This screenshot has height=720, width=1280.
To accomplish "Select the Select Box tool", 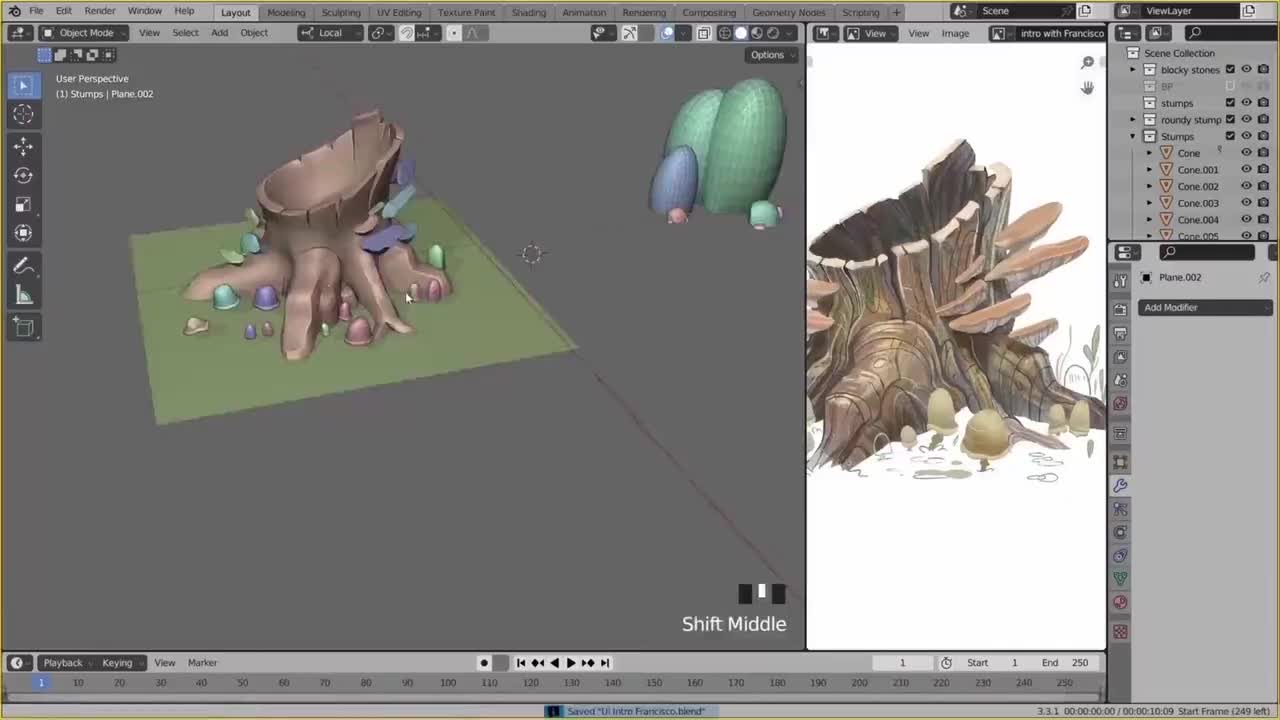I will coord(24,86).
